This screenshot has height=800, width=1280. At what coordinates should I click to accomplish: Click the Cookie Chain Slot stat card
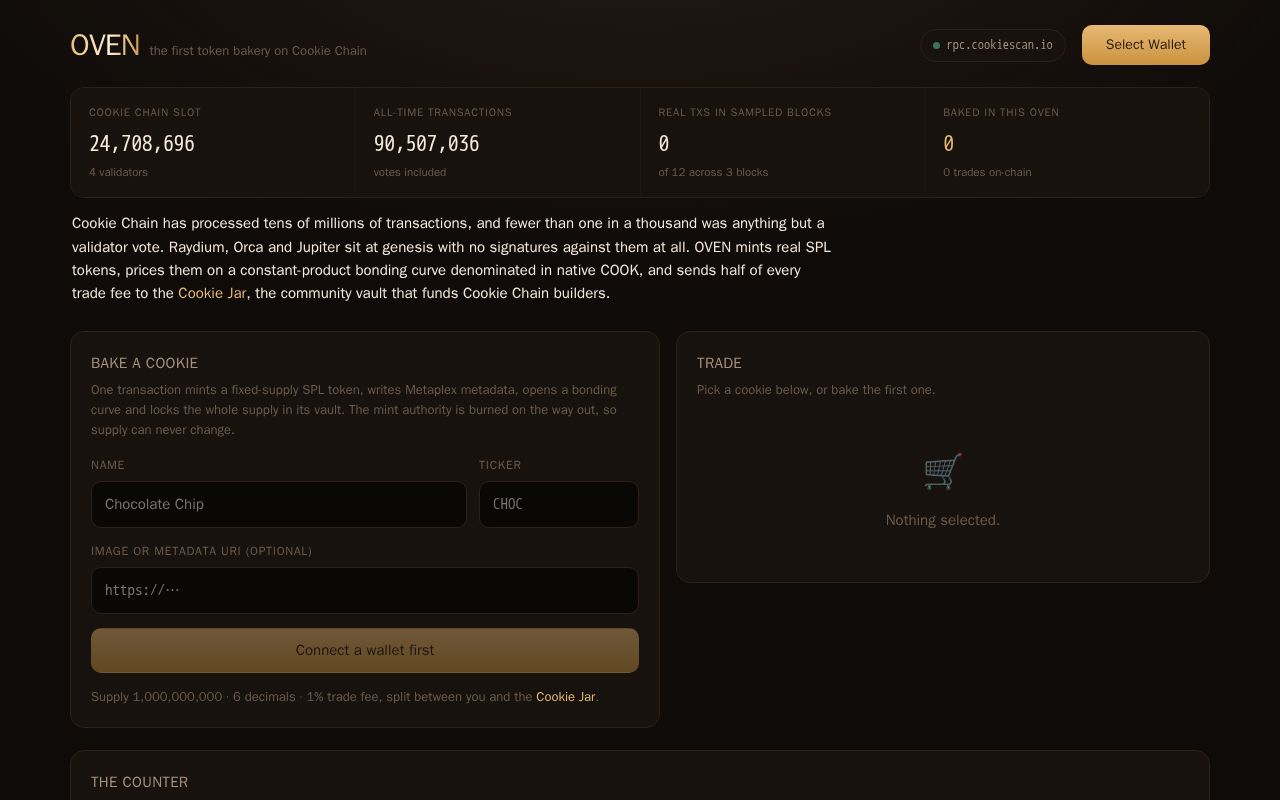(x=213, y=142)
